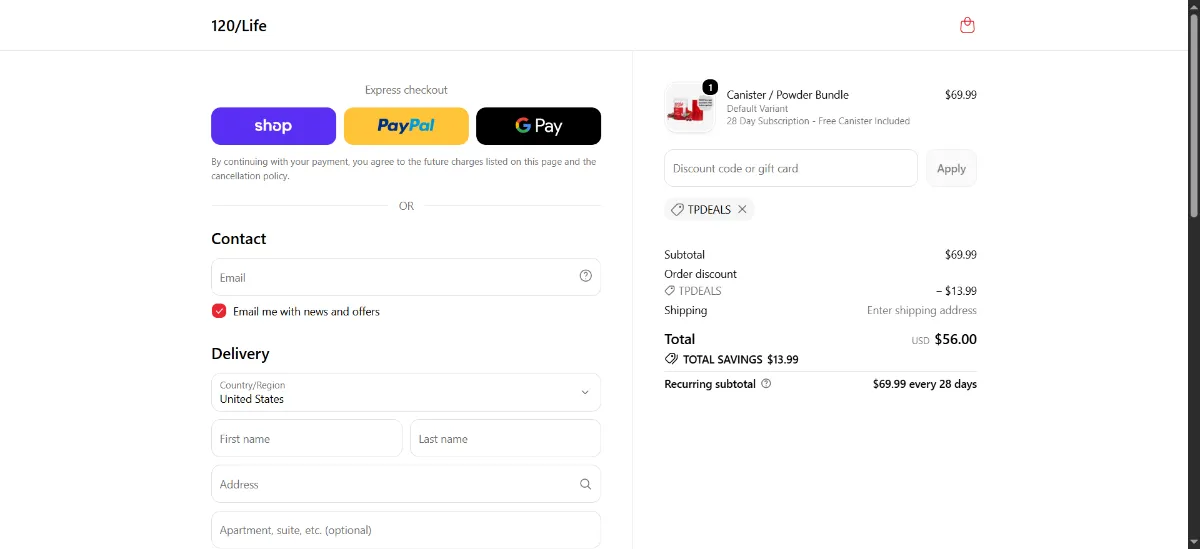Click the Total Savings tag icon

coord(671,359)
